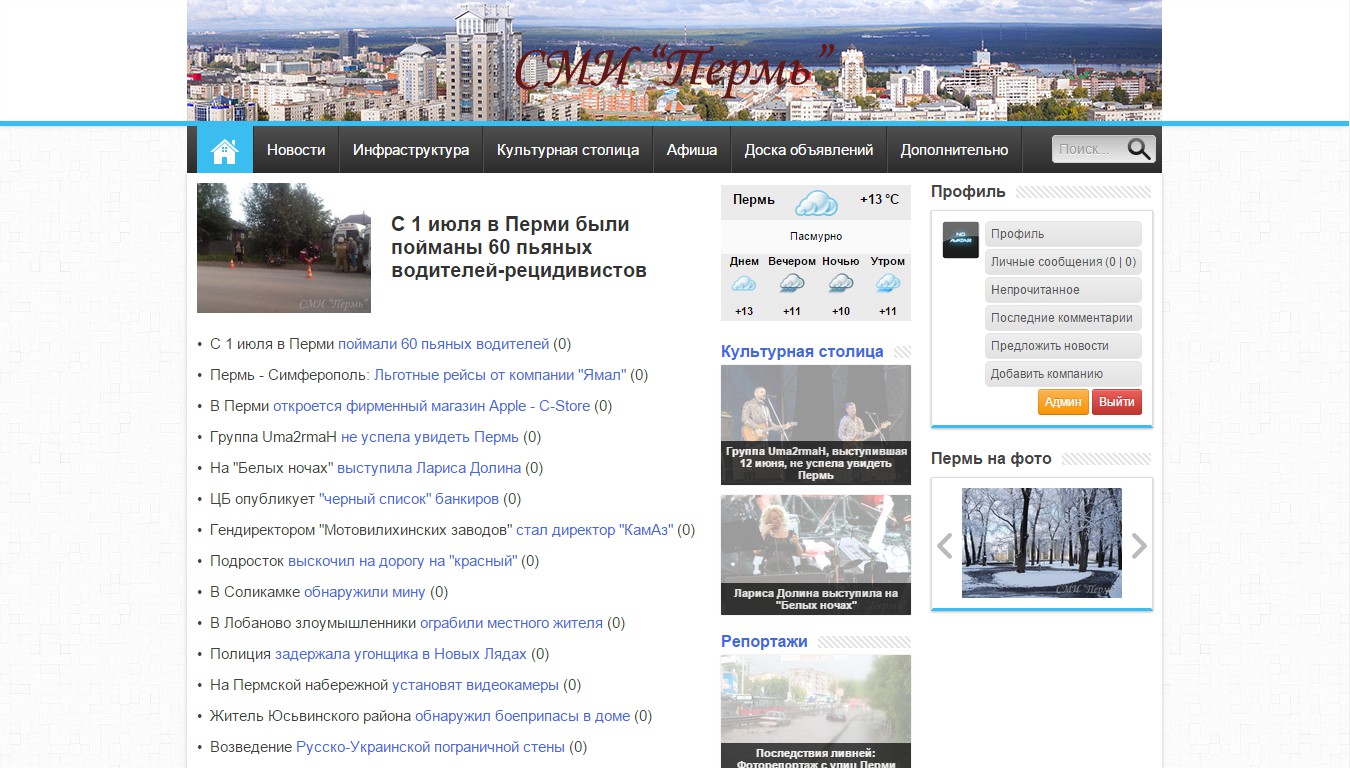The width and height of the screenshot is (1350, 768).
Task: Open Доска объявлений in the navigation
Action: [809, 150]
